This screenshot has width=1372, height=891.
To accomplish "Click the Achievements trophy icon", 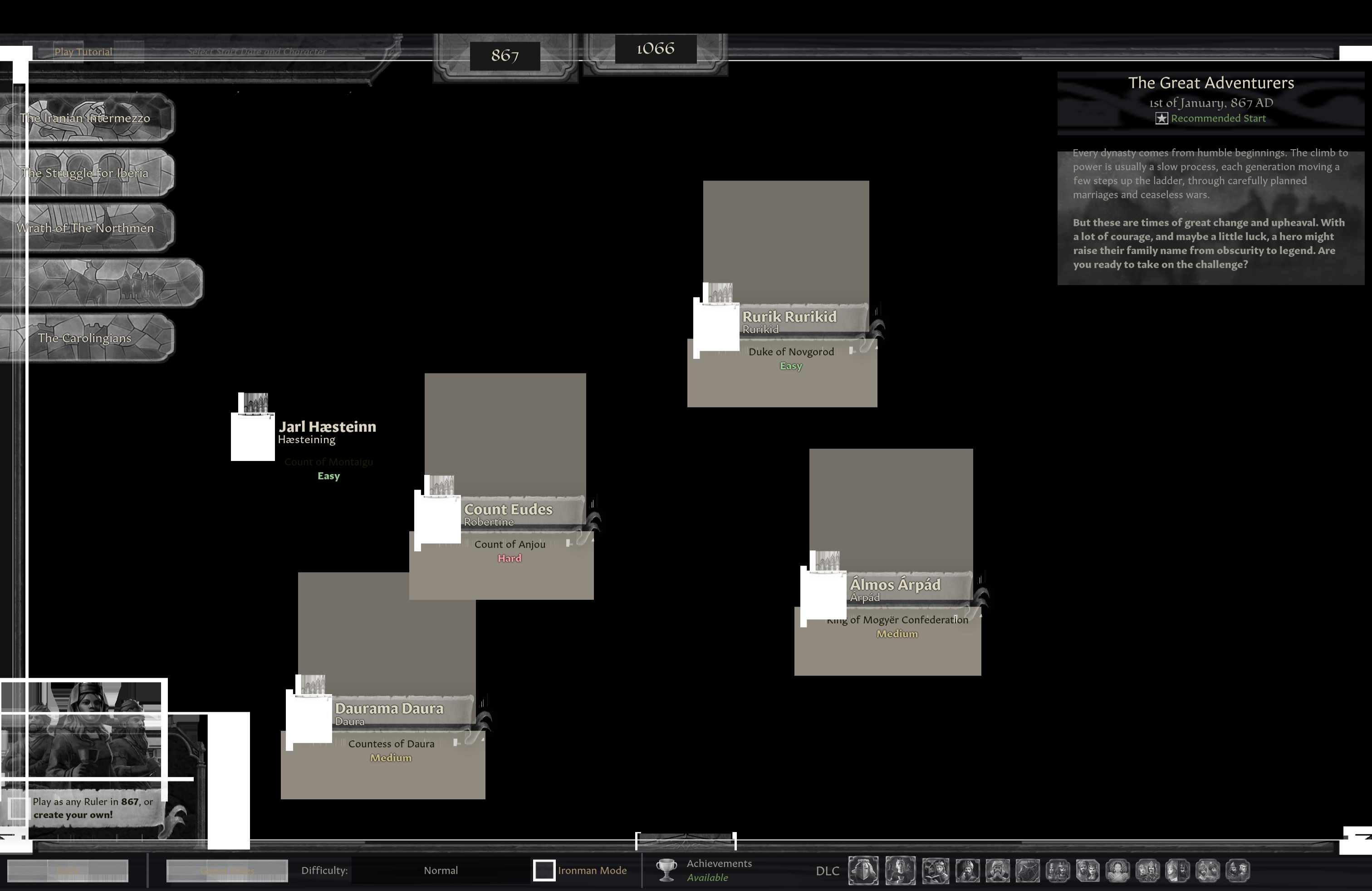I will coord(666,870).
